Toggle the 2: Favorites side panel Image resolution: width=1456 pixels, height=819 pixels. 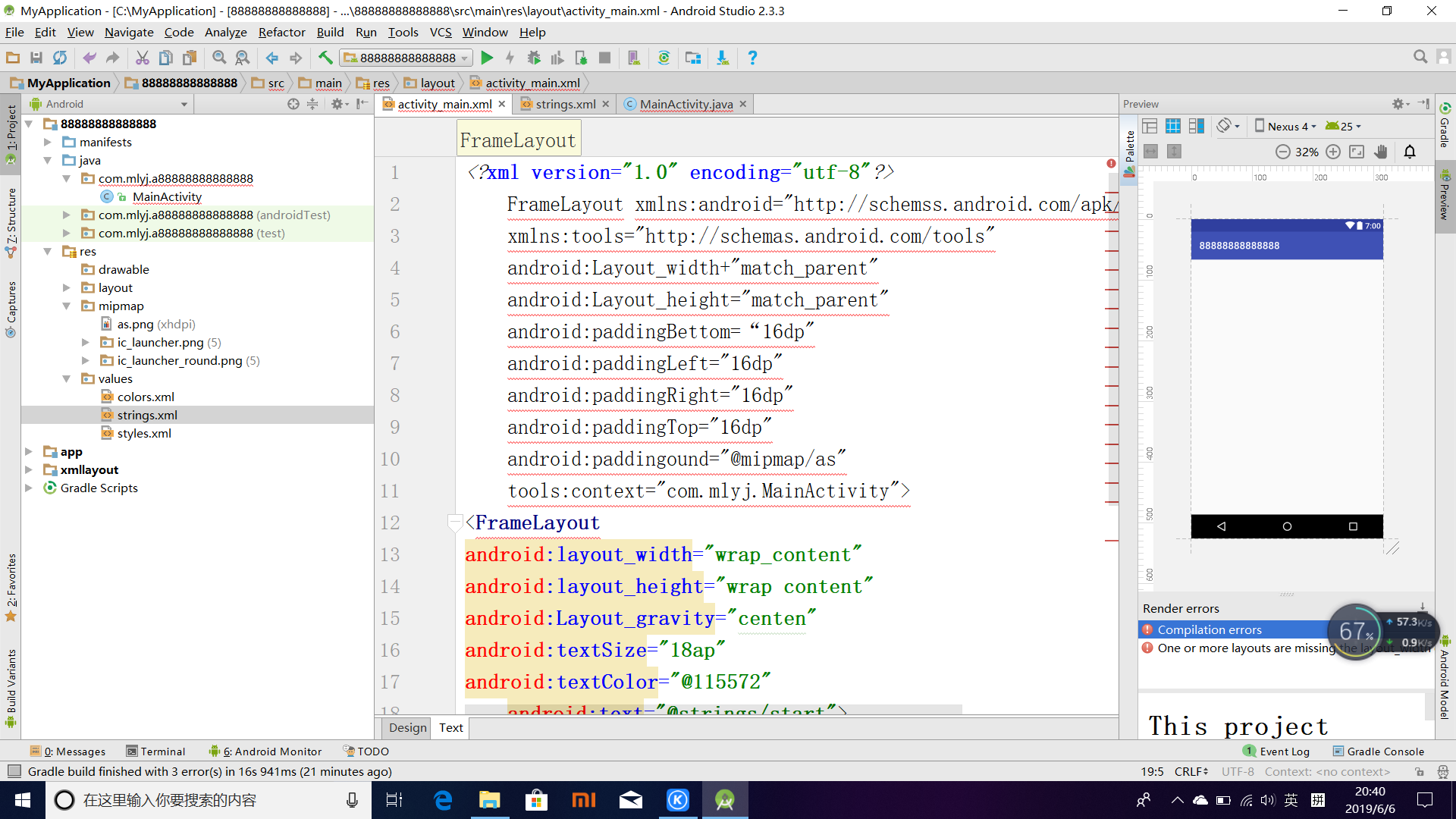point(11,588)
